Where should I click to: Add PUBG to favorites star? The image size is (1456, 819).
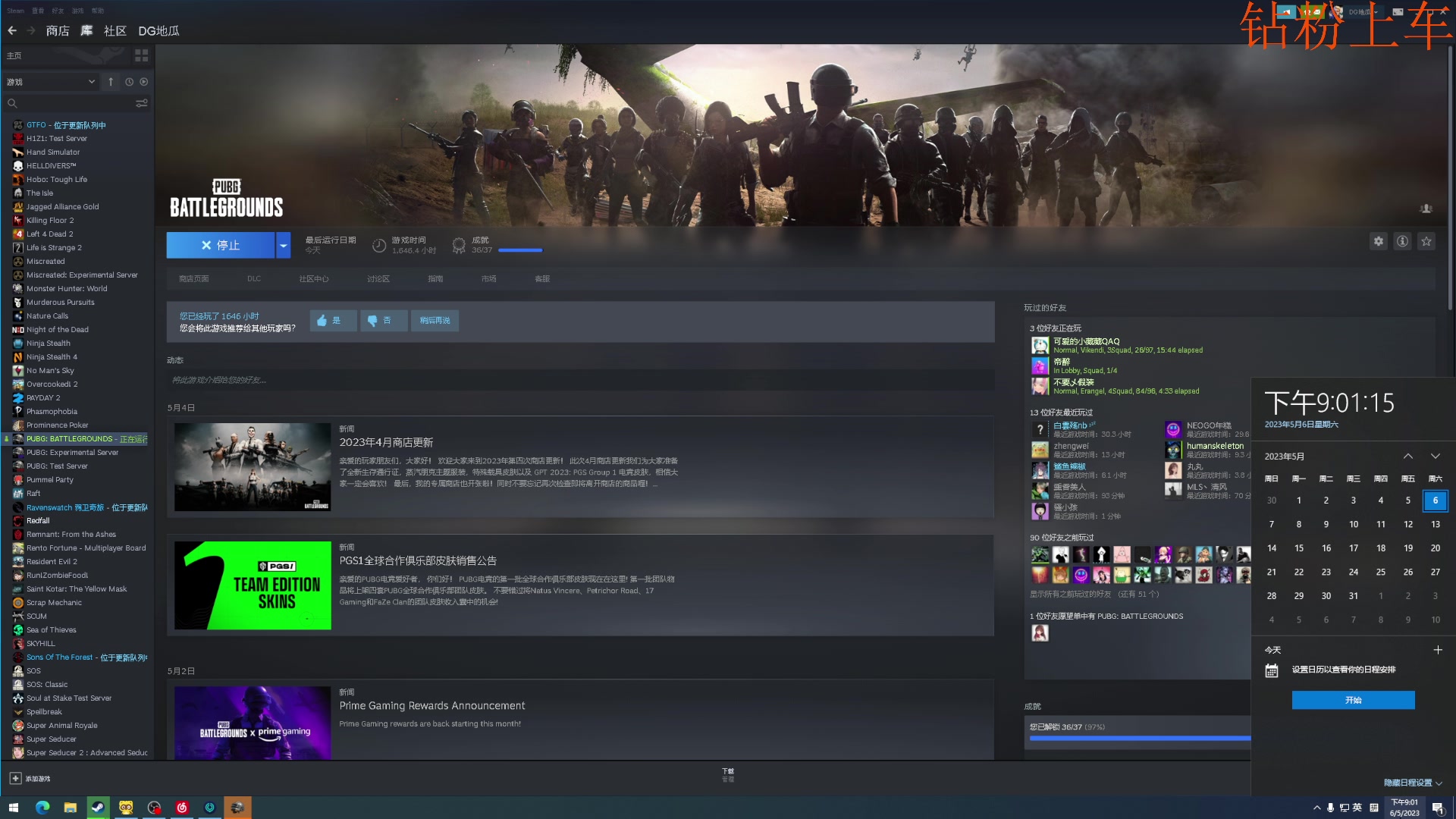[x=1426, y=241]
